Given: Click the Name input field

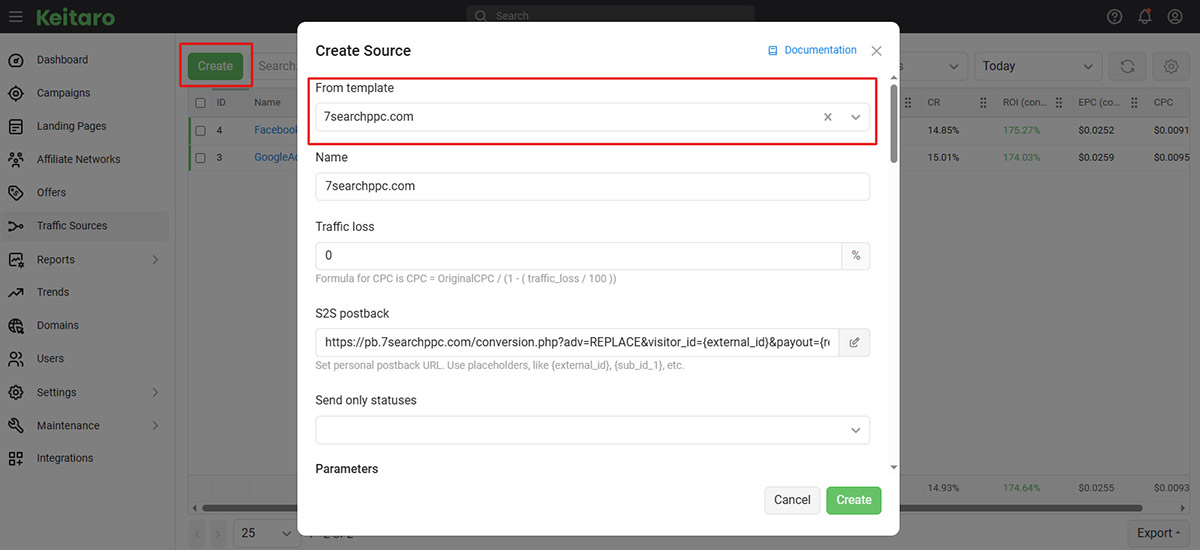Looking at the screenshot, I should 593,186.
